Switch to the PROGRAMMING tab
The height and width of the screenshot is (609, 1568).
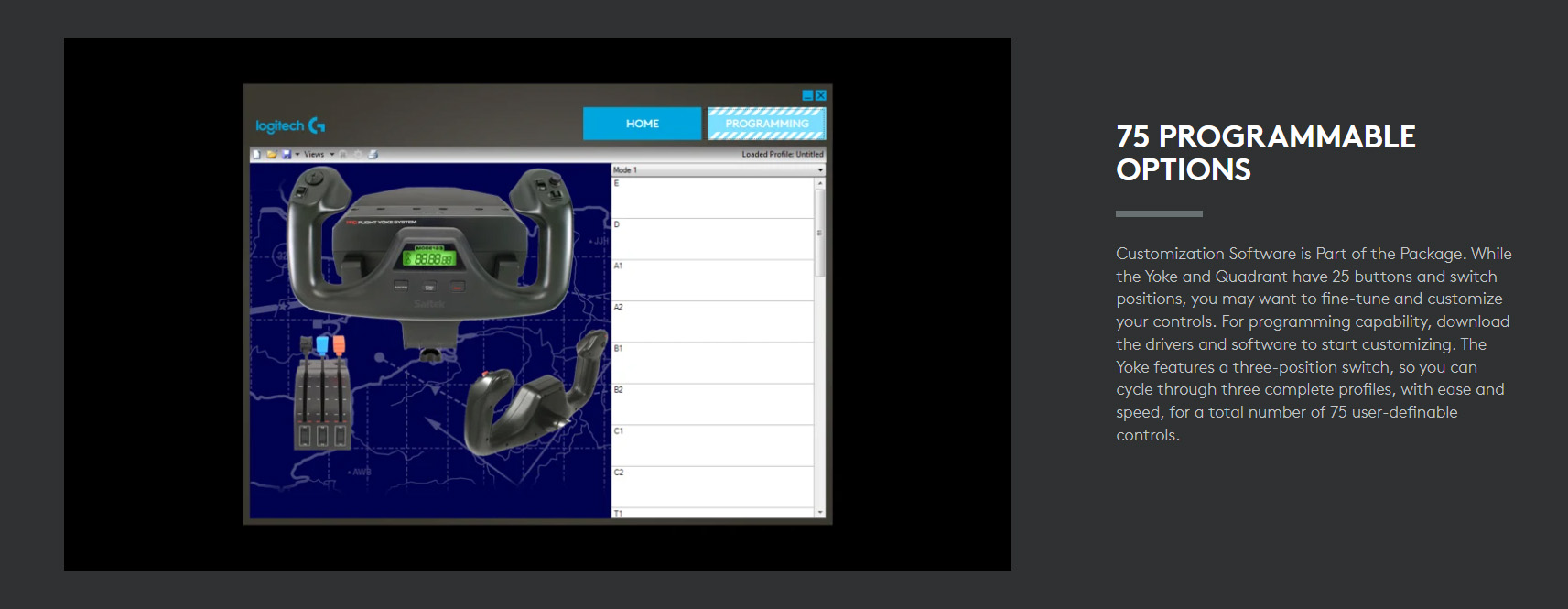click(766, 124)
